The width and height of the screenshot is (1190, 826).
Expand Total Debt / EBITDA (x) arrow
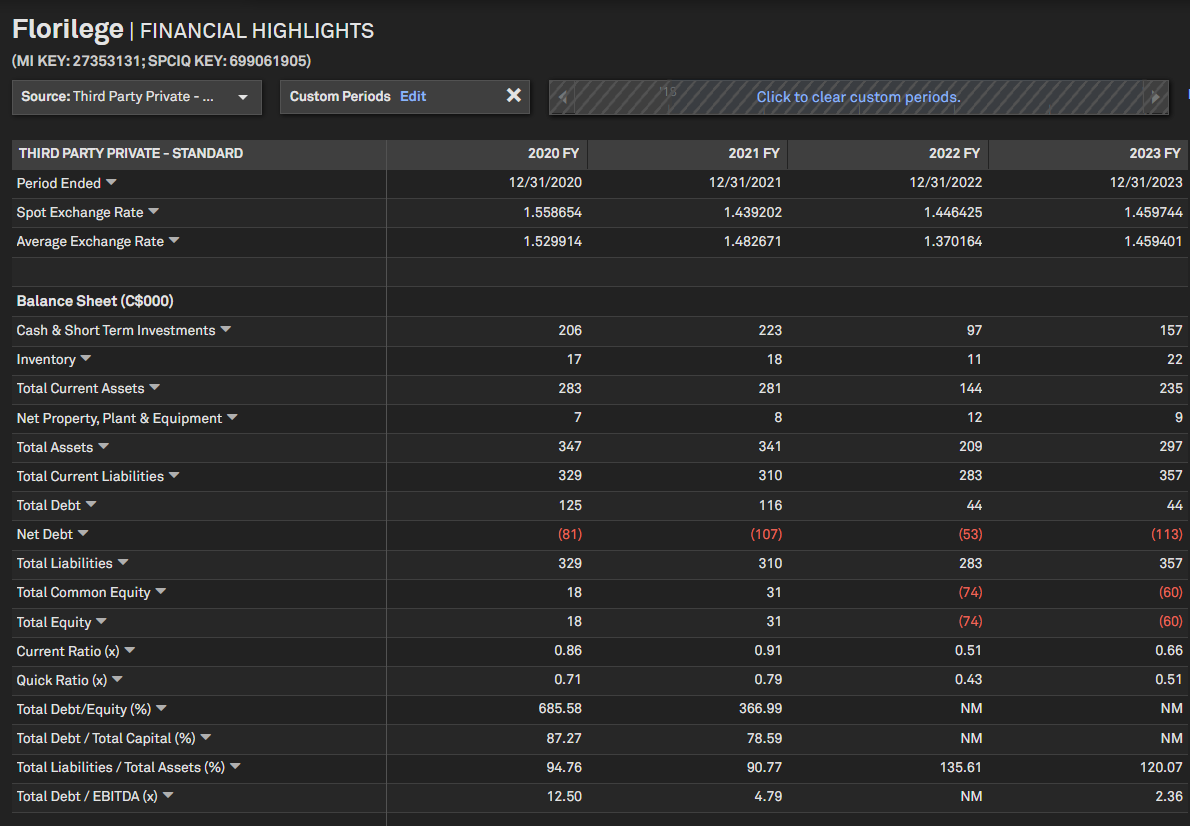click(x=168, y=796)
